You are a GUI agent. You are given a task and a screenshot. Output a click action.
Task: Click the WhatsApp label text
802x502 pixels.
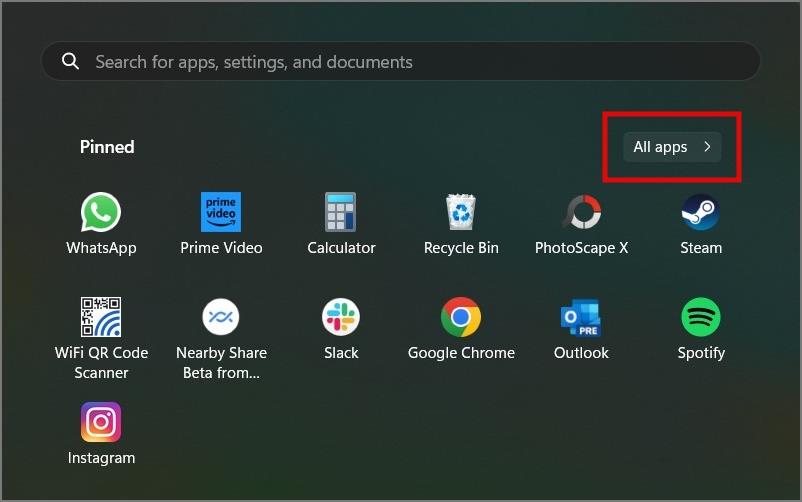101,248
